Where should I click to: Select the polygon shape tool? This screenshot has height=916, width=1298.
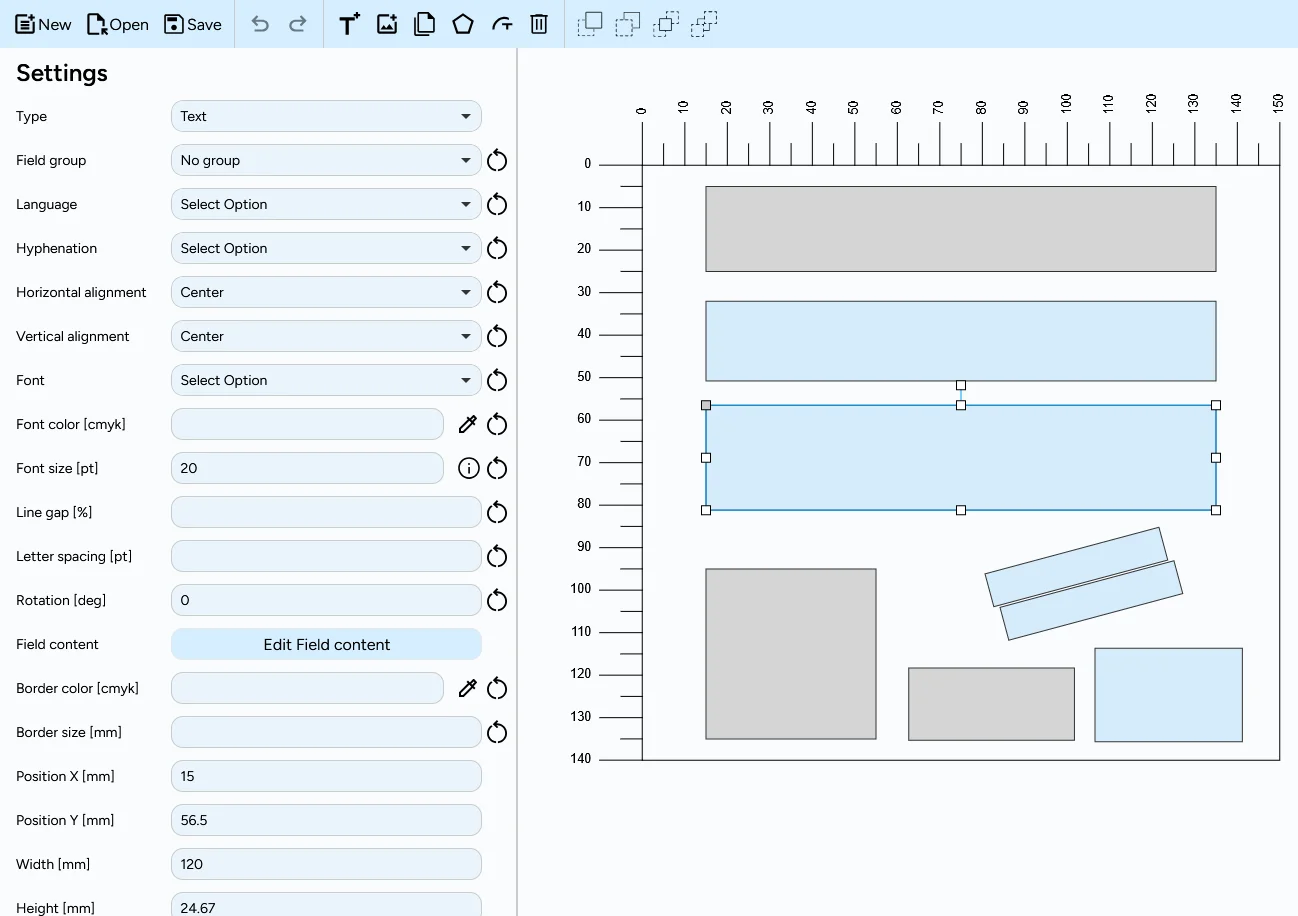[x=462, y=24]
